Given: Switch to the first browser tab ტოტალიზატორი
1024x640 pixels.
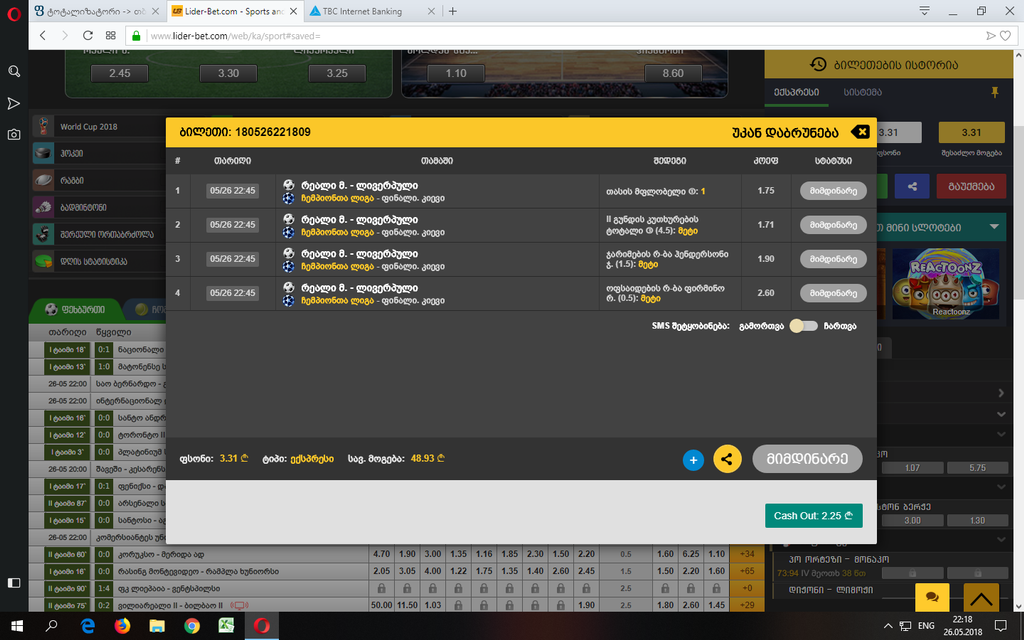Looking at the screenshot, I should tap(97, 11).
